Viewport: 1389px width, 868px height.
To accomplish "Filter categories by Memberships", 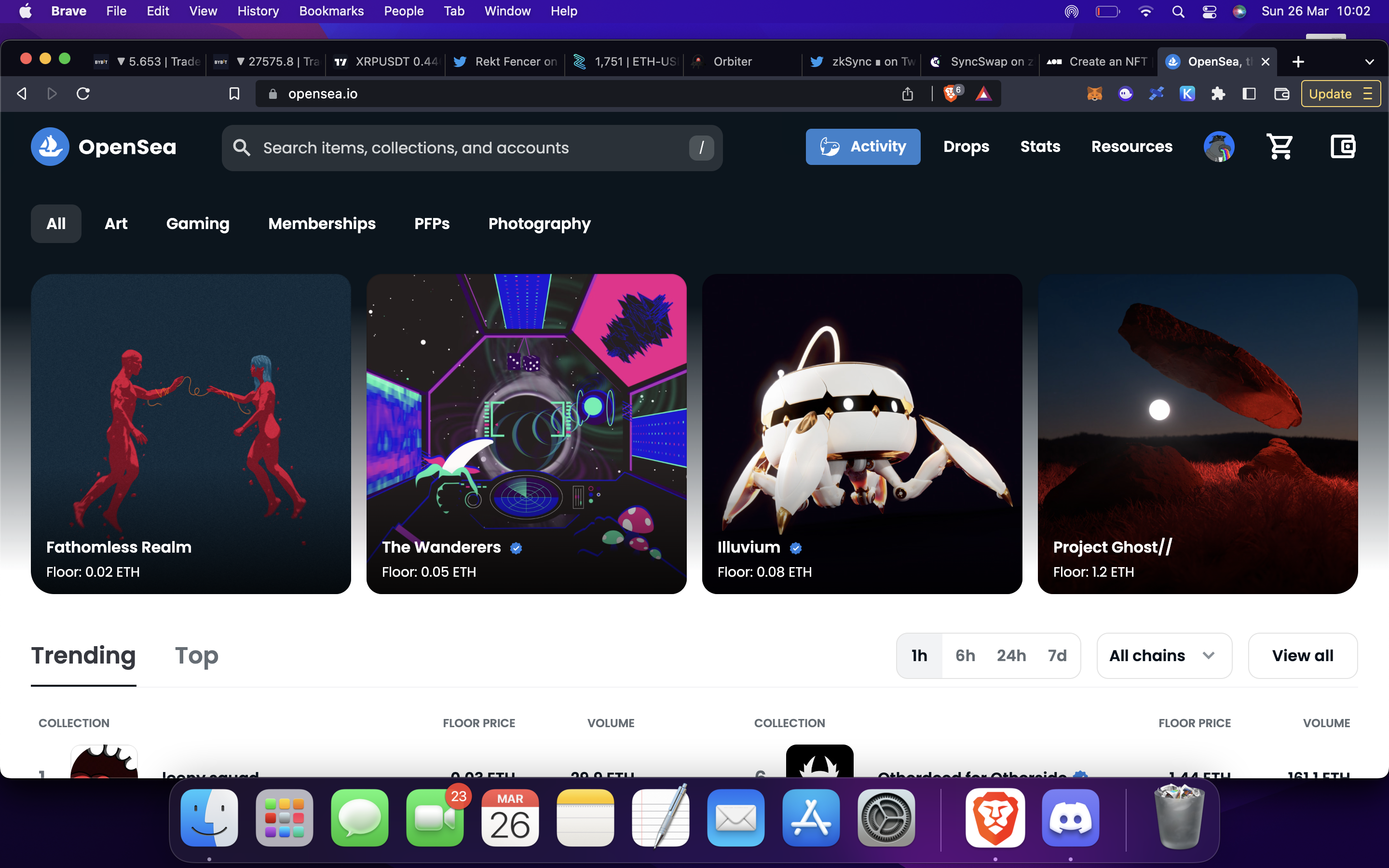I will click(322, 223).
